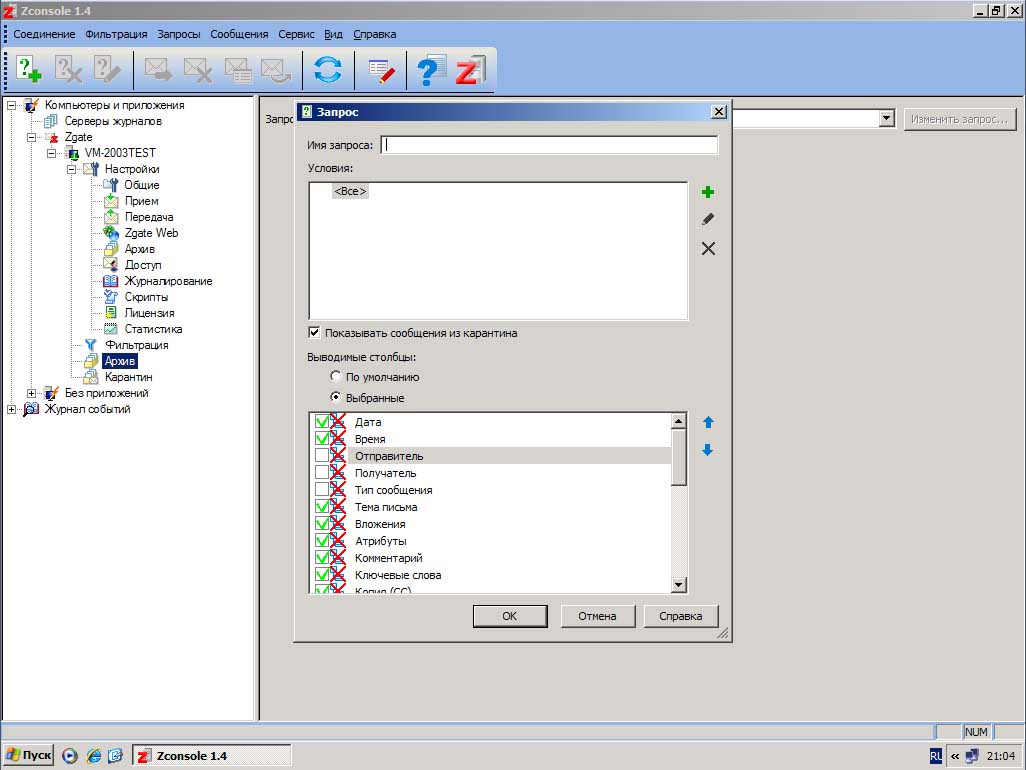This screenshot has height=770, width=1026.
Task: Select <Все> condition entry
Action: coord(350,191)
